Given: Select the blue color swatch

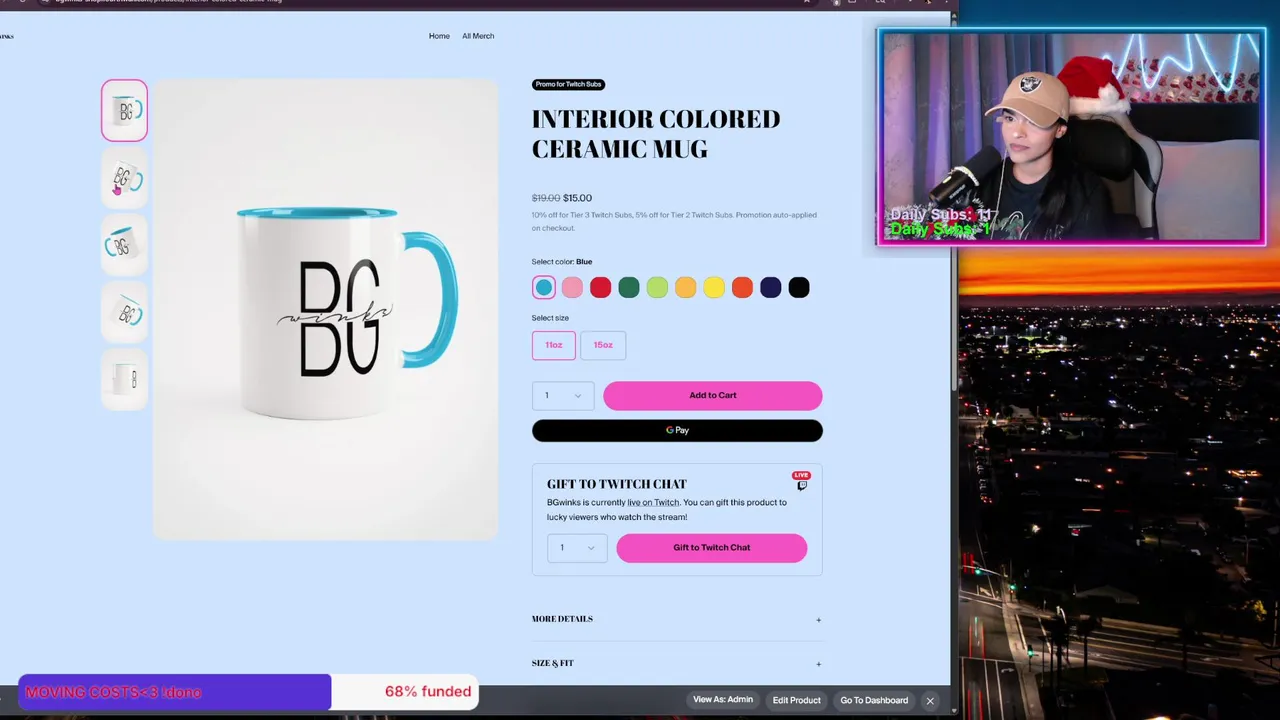Looking at the screenshot, I should [543, 288].
